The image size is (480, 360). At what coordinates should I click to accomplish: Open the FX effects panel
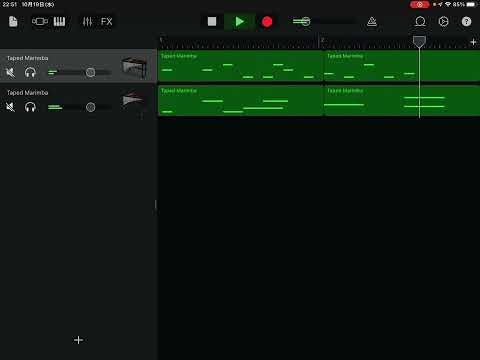click(106, 22)
